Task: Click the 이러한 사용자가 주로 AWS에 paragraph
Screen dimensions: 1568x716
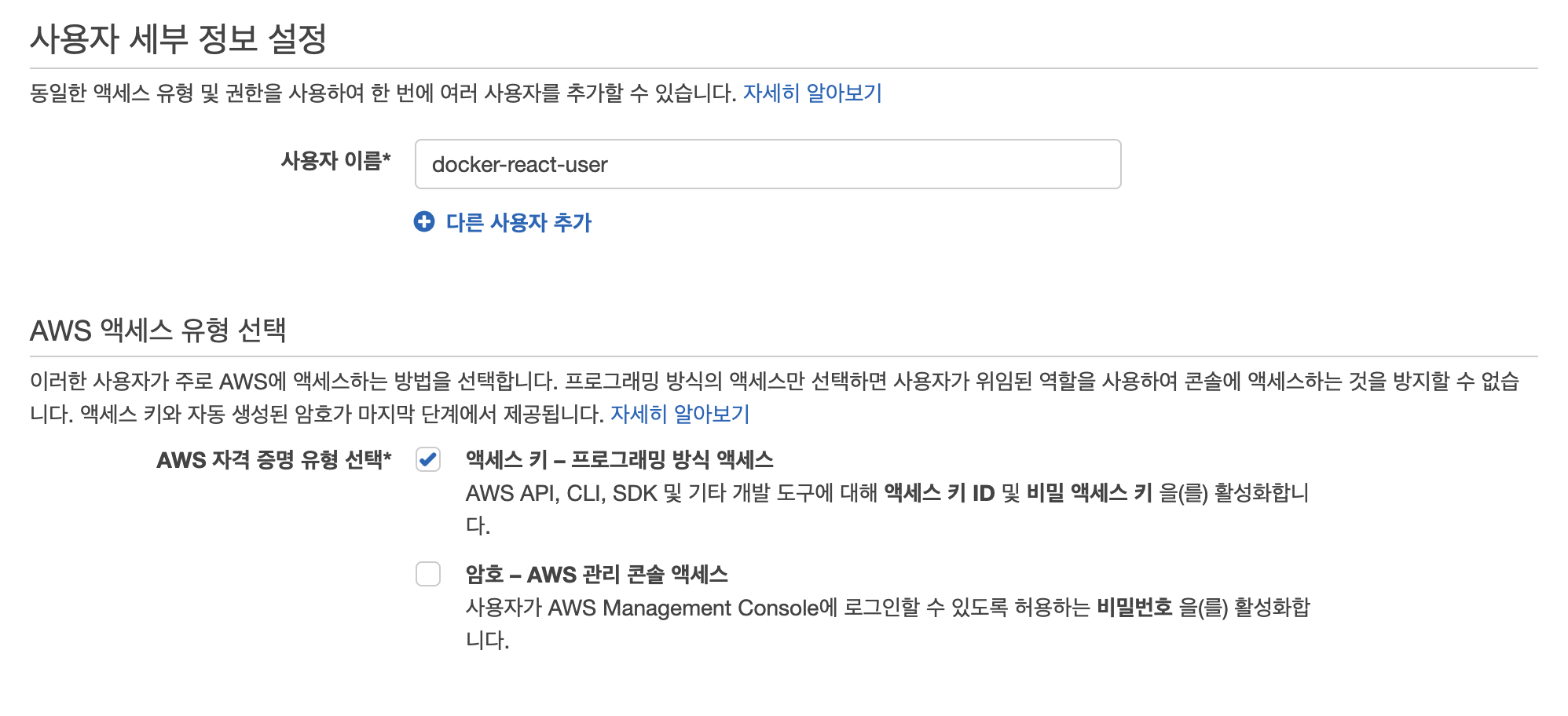Action: click(x=775, y=397)
